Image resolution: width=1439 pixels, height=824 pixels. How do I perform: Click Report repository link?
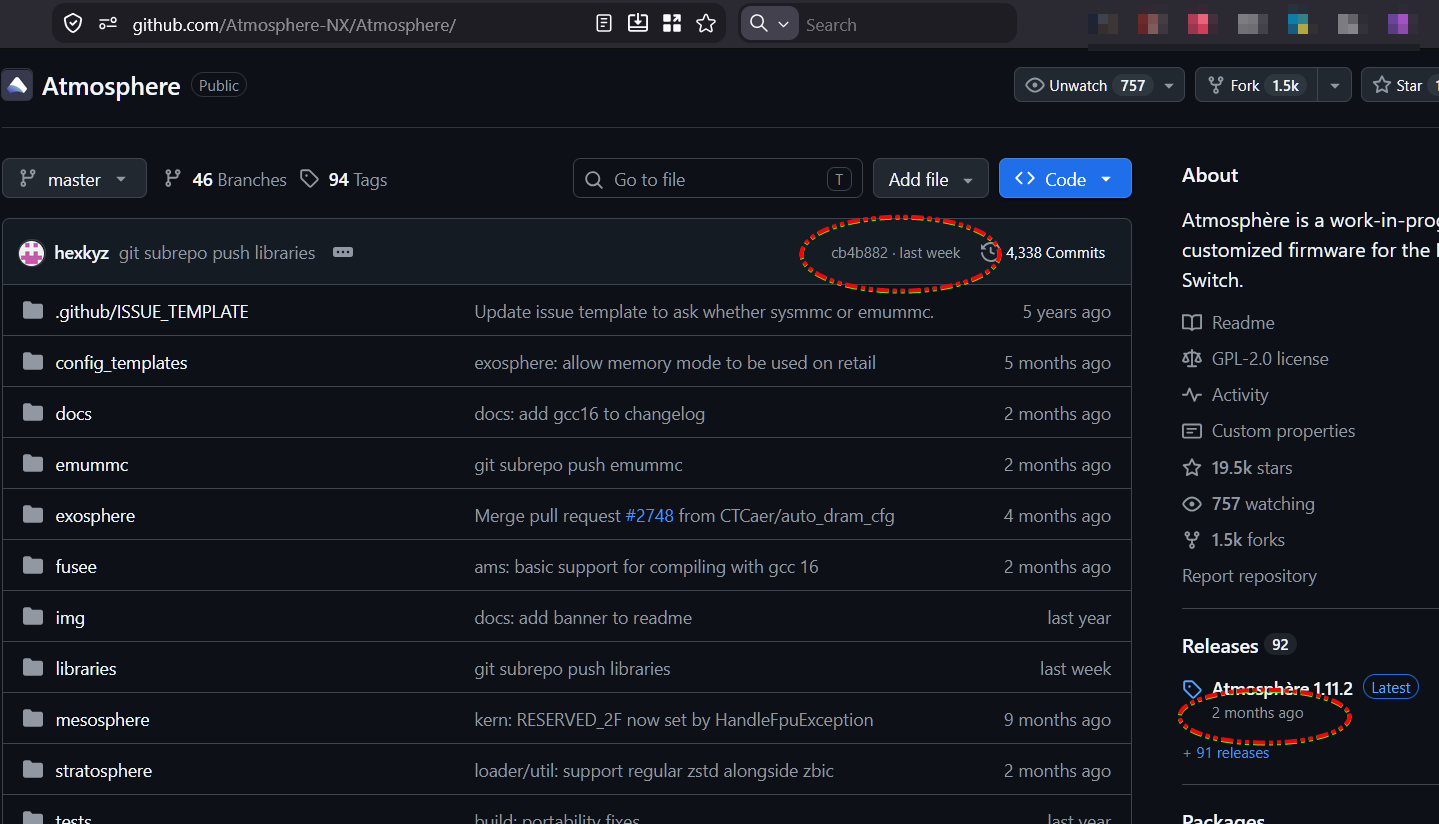point(1249,576)
